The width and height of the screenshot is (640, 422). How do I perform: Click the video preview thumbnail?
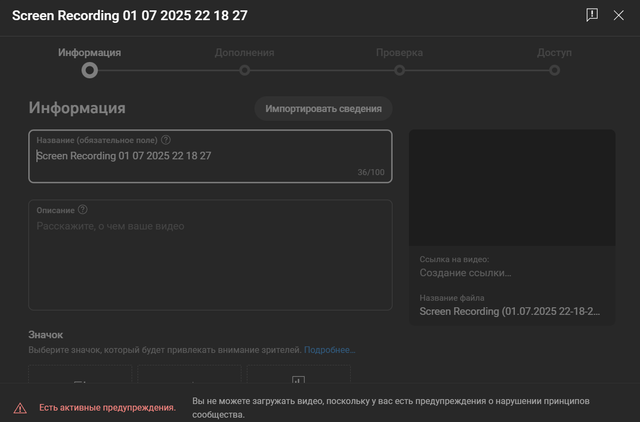[x=512, y=188]
